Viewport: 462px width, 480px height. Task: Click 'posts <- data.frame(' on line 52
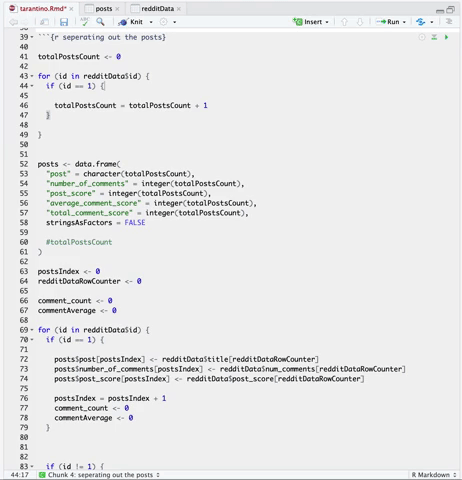(x=79, y=164)
